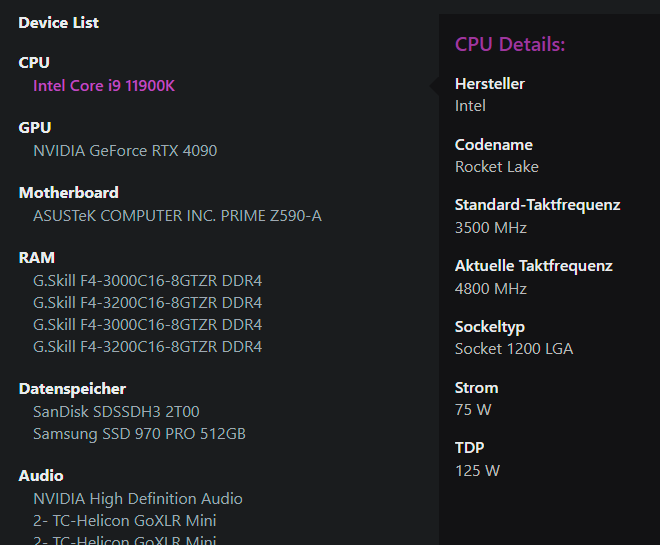Select the Intel Core i9 11900K device
This screenshot has width=660, height=545.
pos(104,86)
